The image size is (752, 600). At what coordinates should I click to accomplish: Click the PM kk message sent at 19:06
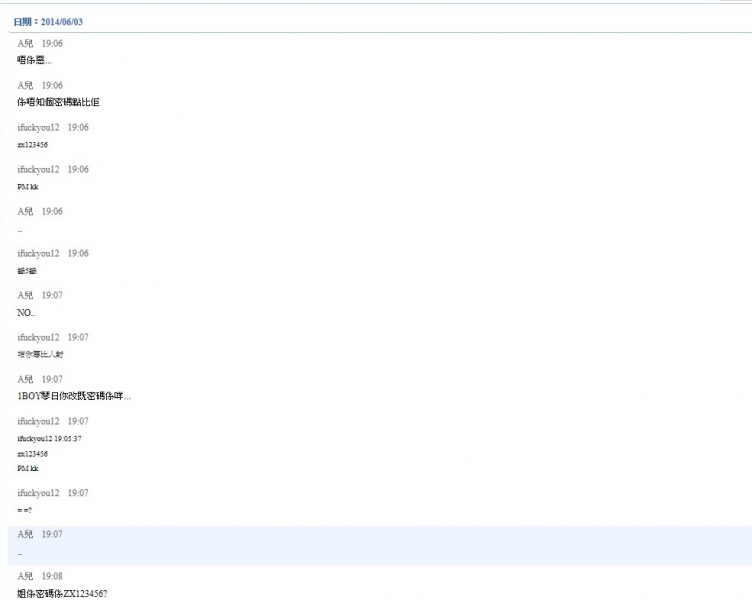pyautogui.click(x=27, y=187)
